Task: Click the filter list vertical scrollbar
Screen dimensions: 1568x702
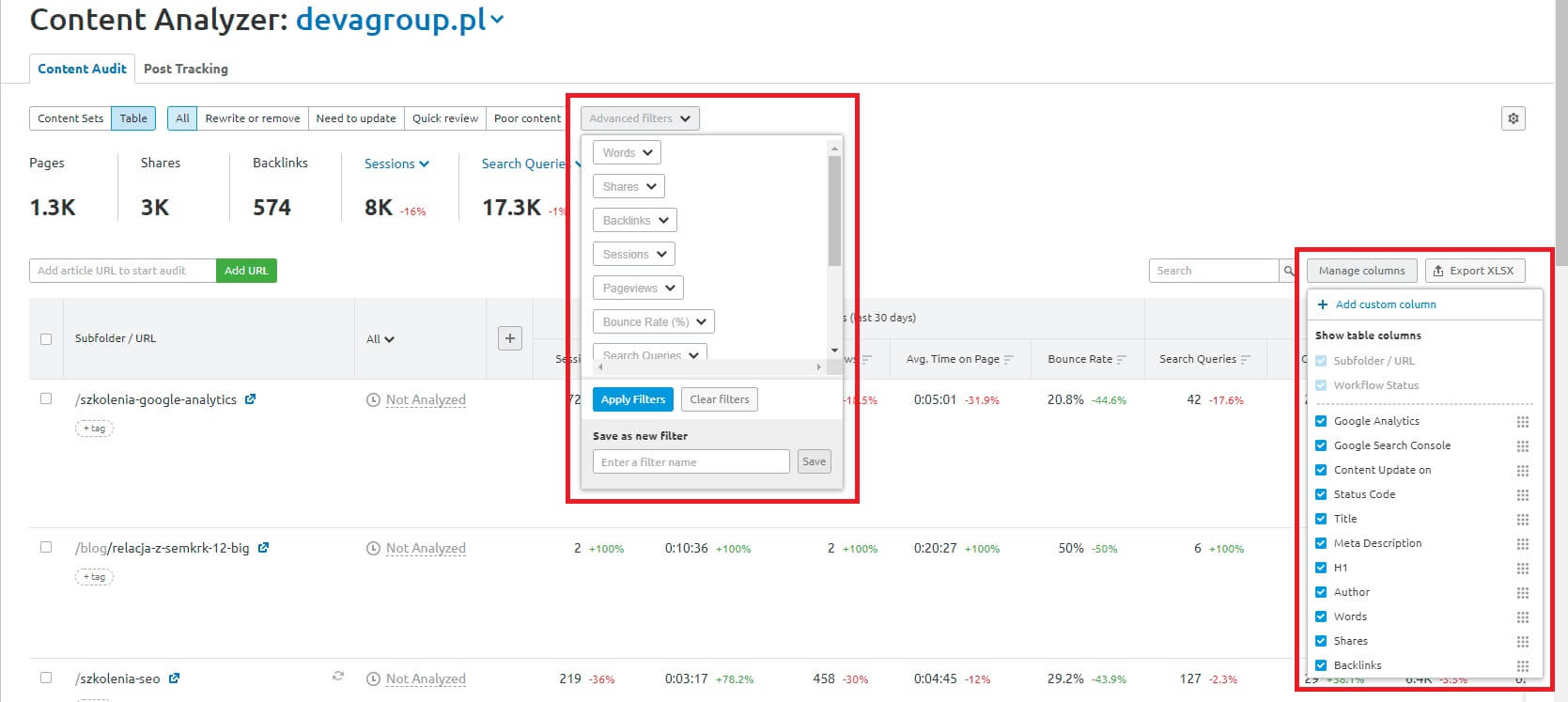Action: click(x=834, y=211)
